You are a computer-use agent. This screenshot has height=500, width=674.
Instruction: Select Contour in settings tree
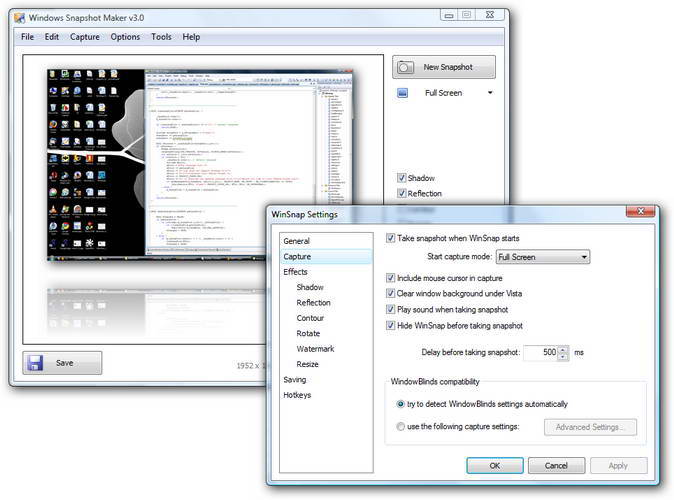click(310, 318)
